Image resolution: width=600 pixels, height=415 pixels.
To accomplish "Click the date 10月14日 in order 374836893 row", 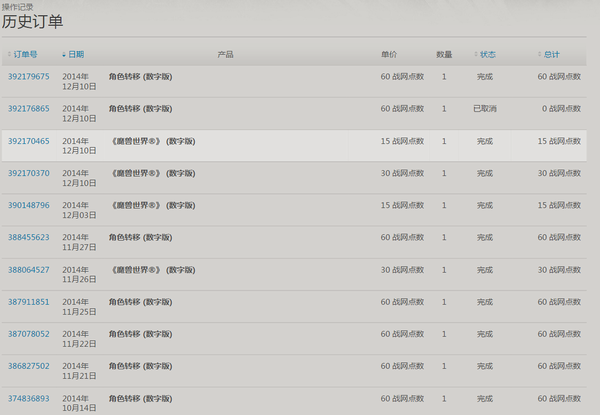I will pyautogui.click(x=79, y=408).
